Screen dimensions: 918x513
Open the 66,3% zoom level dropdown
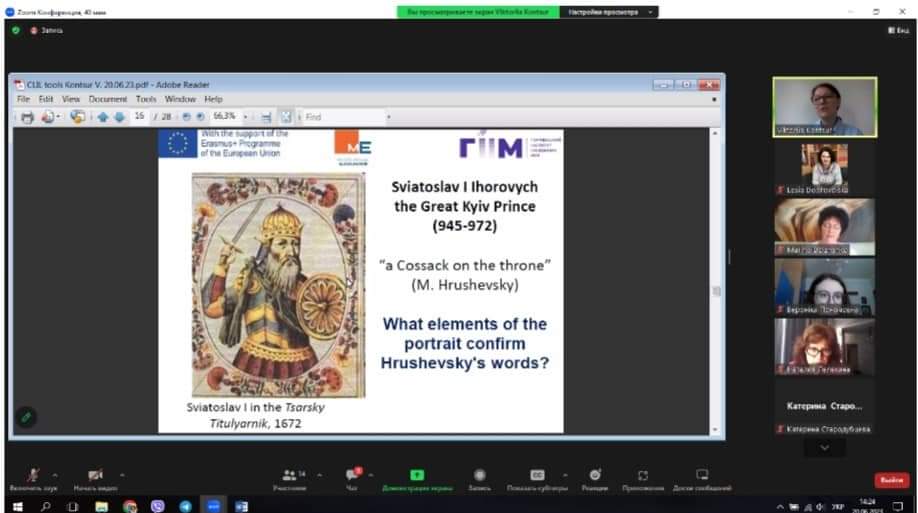pos(245,117)
